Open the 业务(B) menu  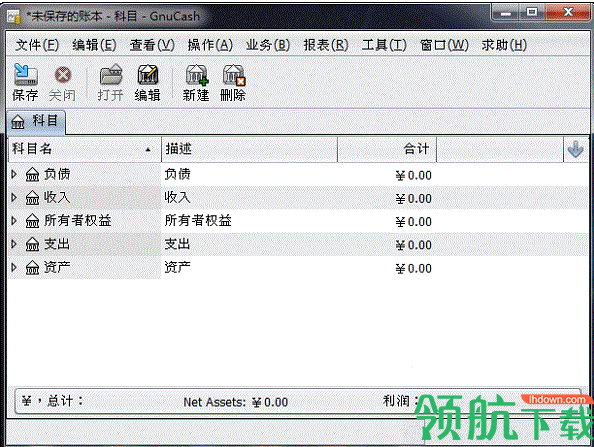[x=268, y=45]
